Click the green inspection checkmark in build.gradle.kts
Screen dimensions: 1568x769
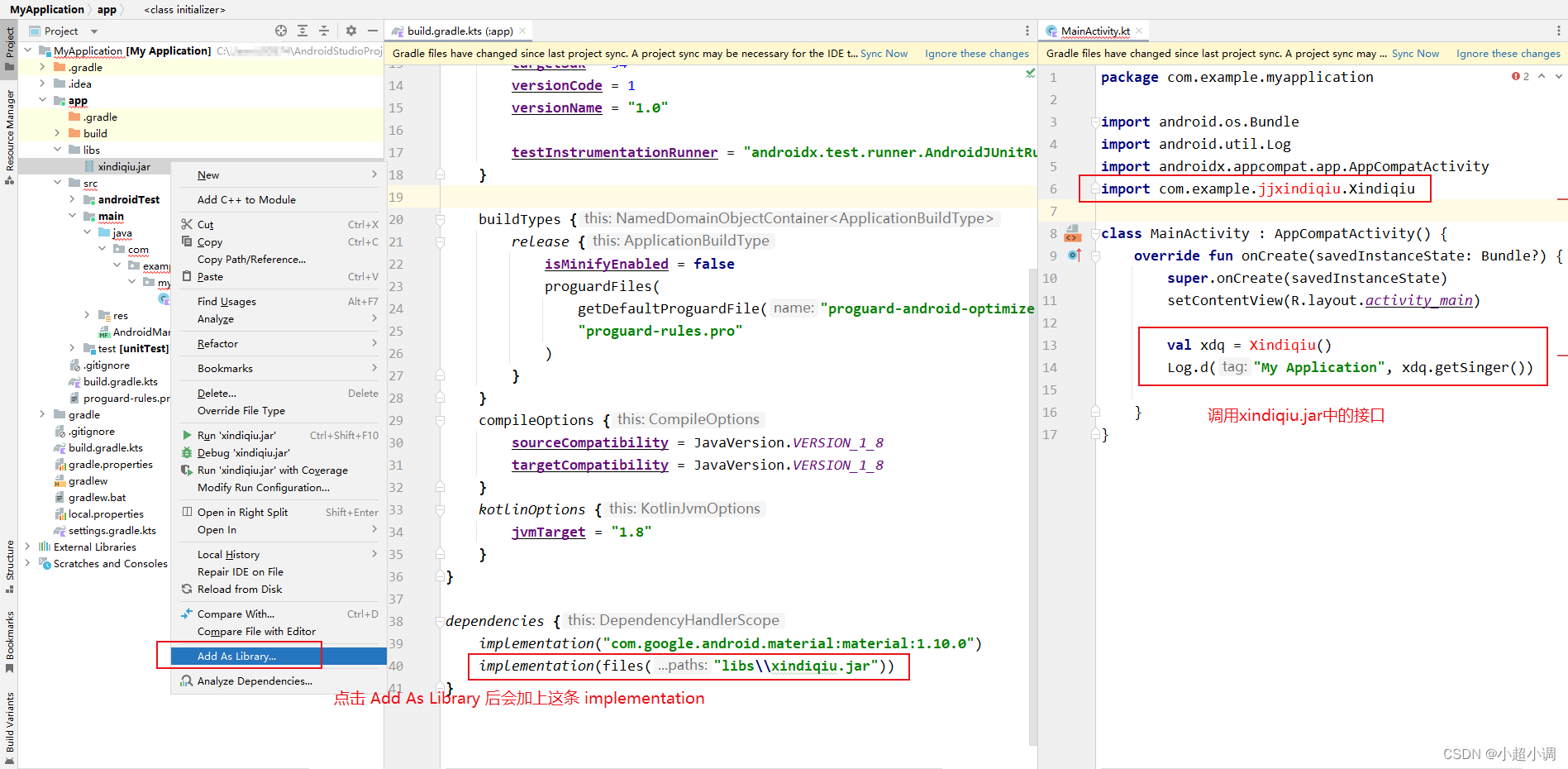(1030, 73)
